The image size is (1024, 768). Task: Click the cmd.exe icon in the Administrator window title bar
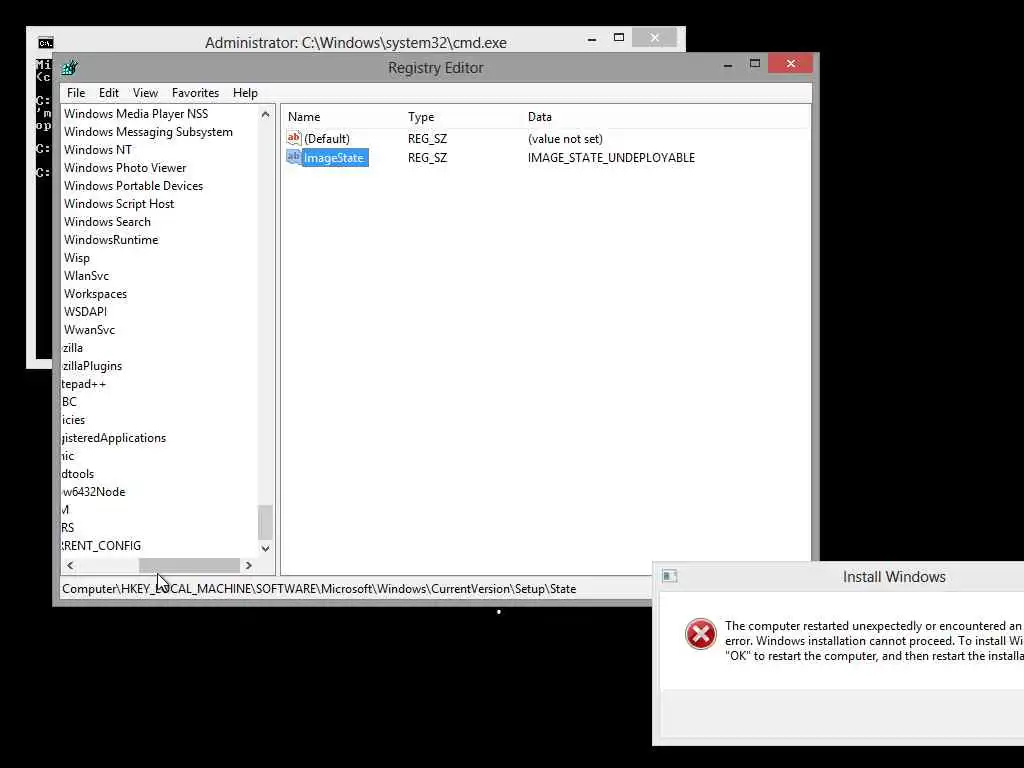pos(45,43)
